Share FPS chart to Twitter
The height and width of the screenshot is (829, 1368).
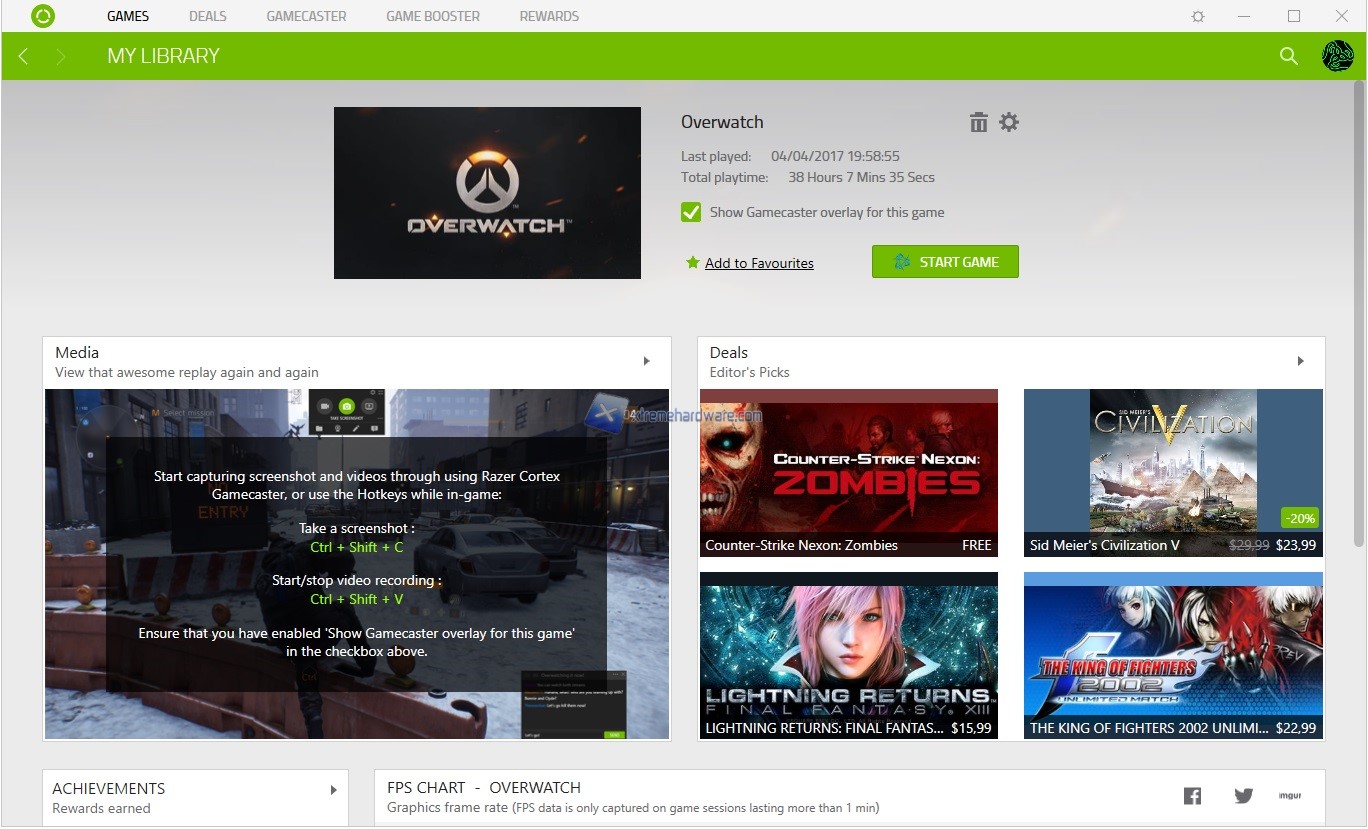click(1243, 796)
